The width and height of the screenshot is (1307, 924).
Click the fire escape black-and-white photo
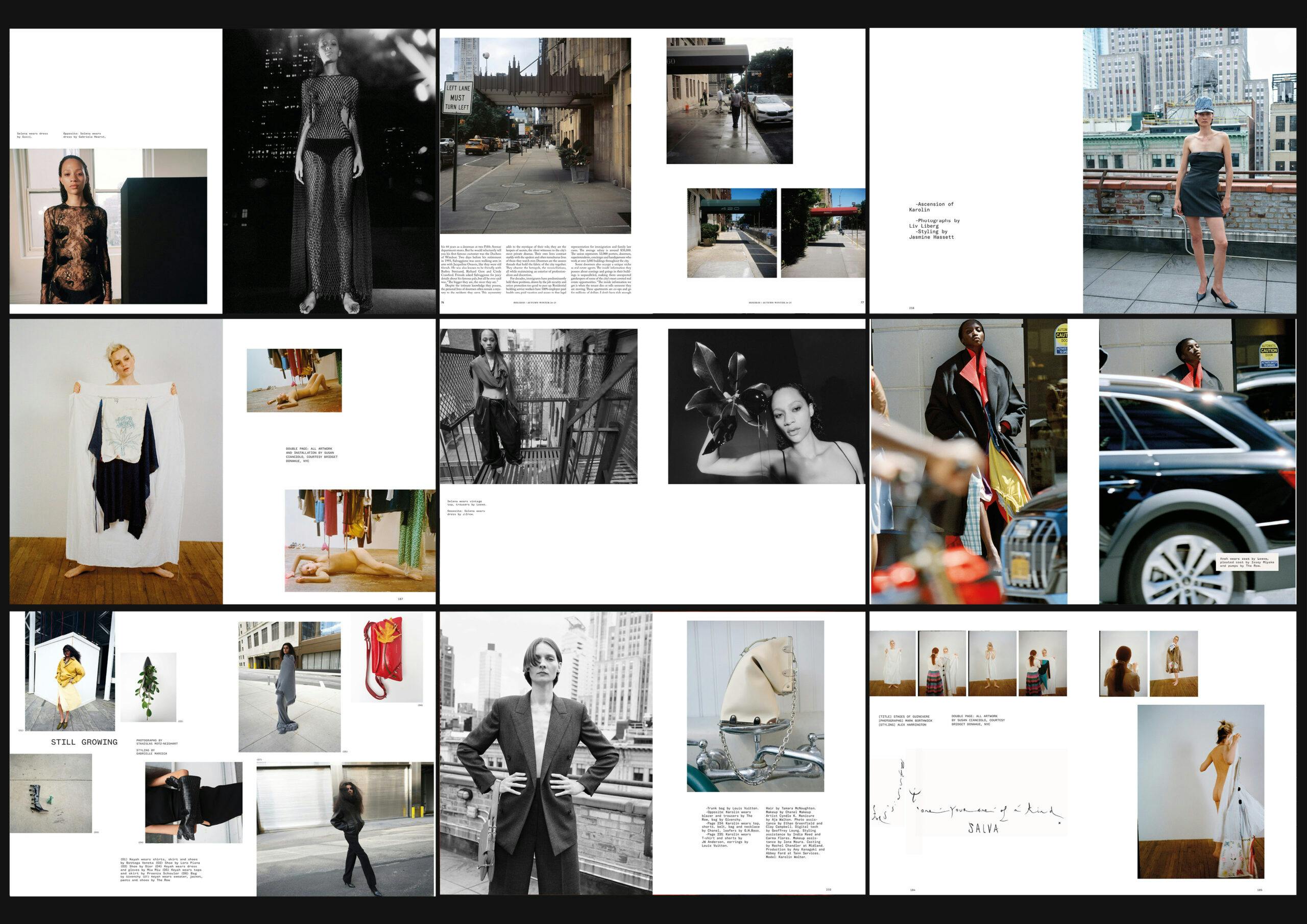(x=538, y=406)
